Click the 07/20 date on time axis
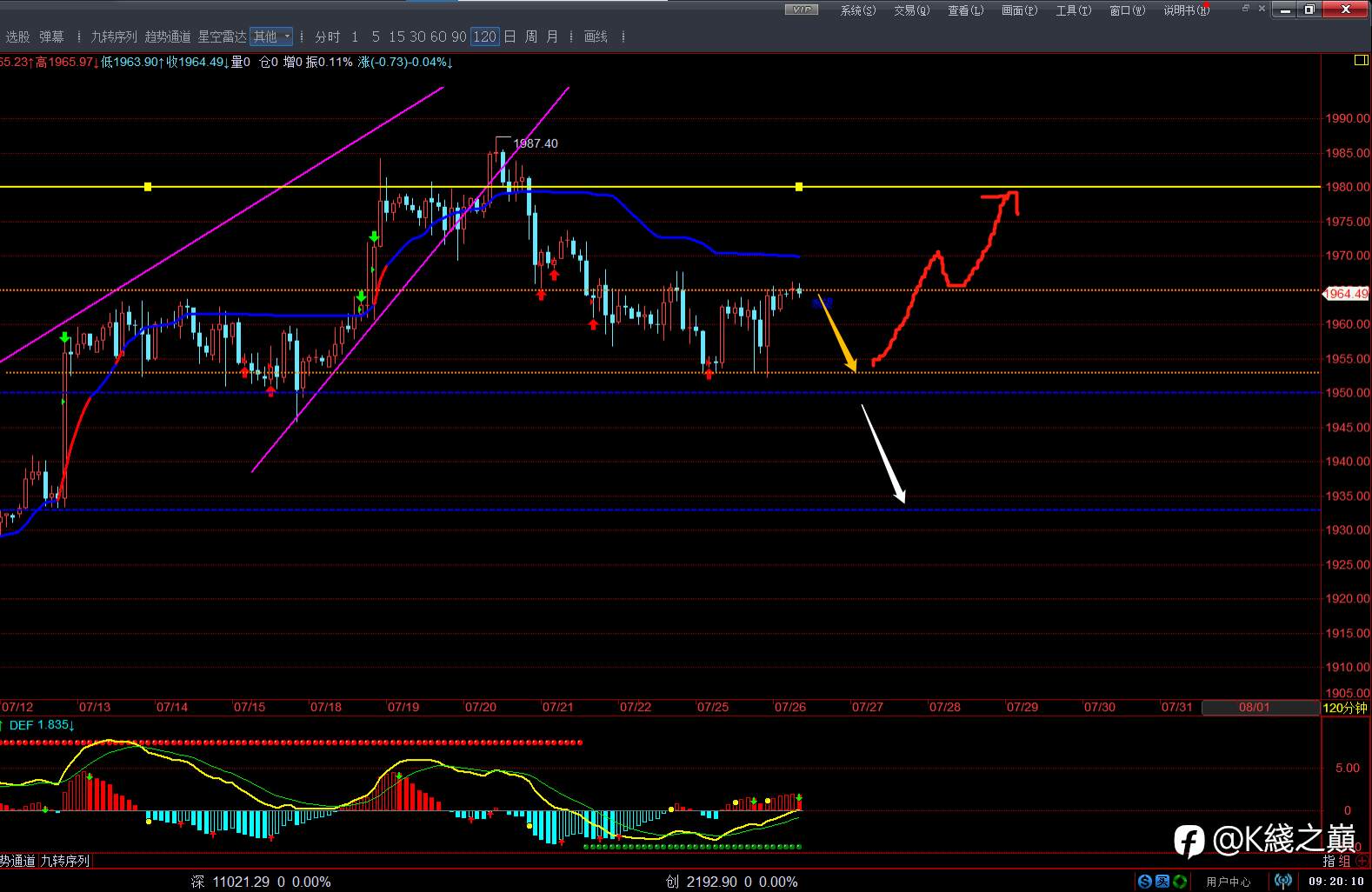This screenshot has width=1372, height=892. [480, 707]
